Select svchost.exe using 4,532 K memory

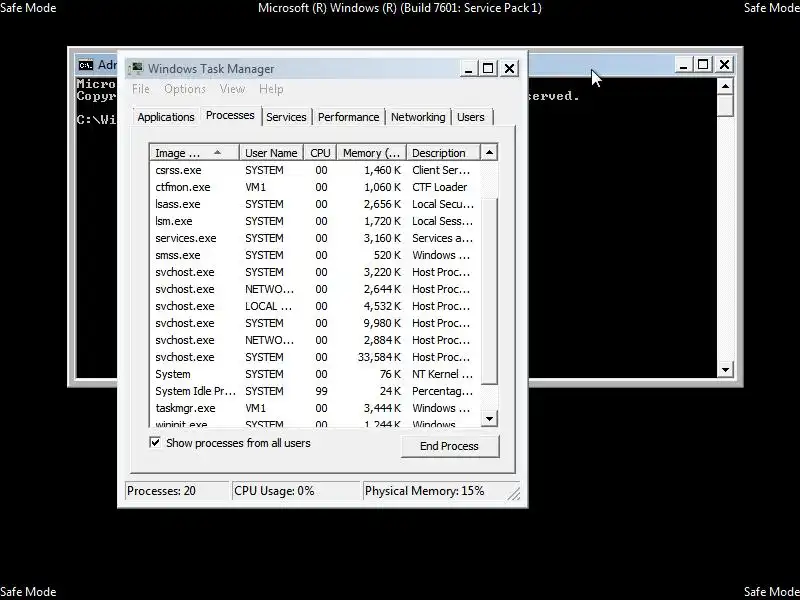(315, 306)
